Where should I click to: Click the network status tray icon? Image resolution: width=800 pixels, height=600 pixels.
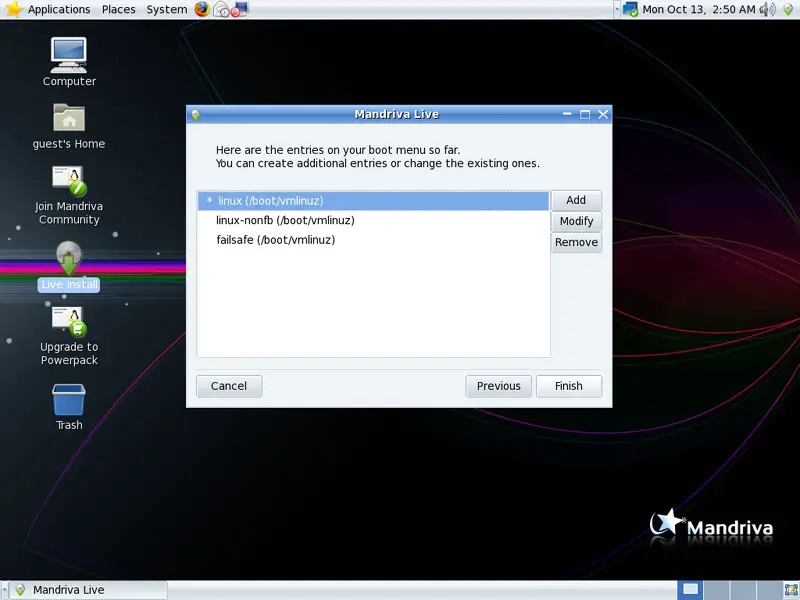tap(630, 9)
